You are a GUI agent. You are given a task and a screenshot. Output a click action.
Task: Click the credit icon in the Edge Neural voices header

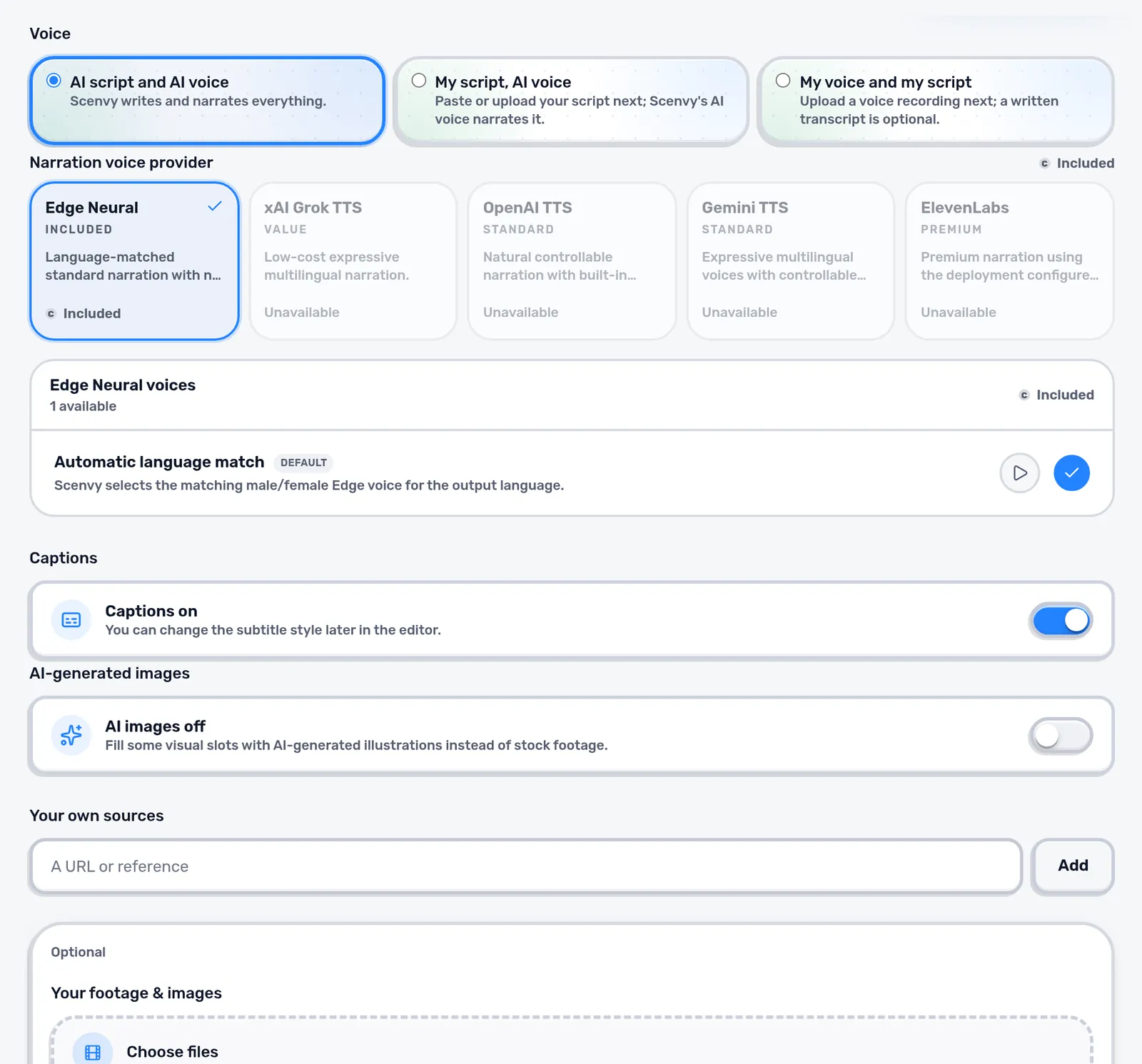1024,395
